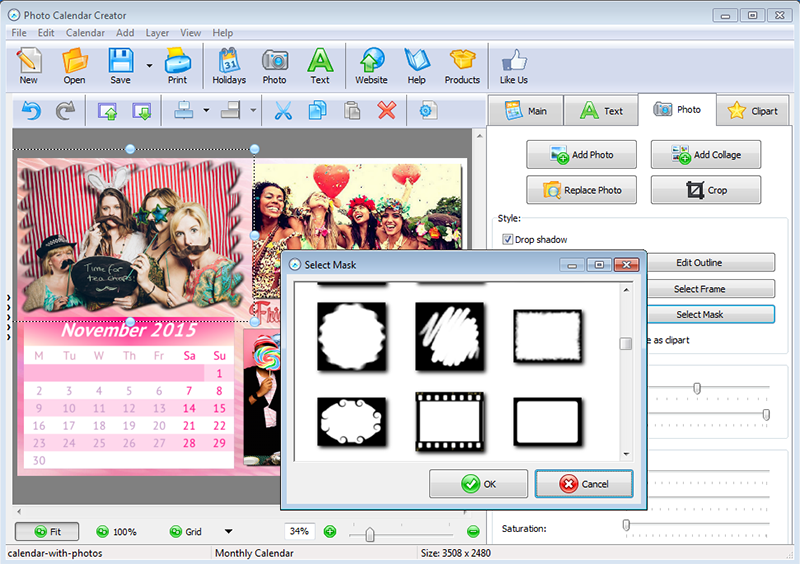
Task: Undo the last action
Action: (32, 110)
